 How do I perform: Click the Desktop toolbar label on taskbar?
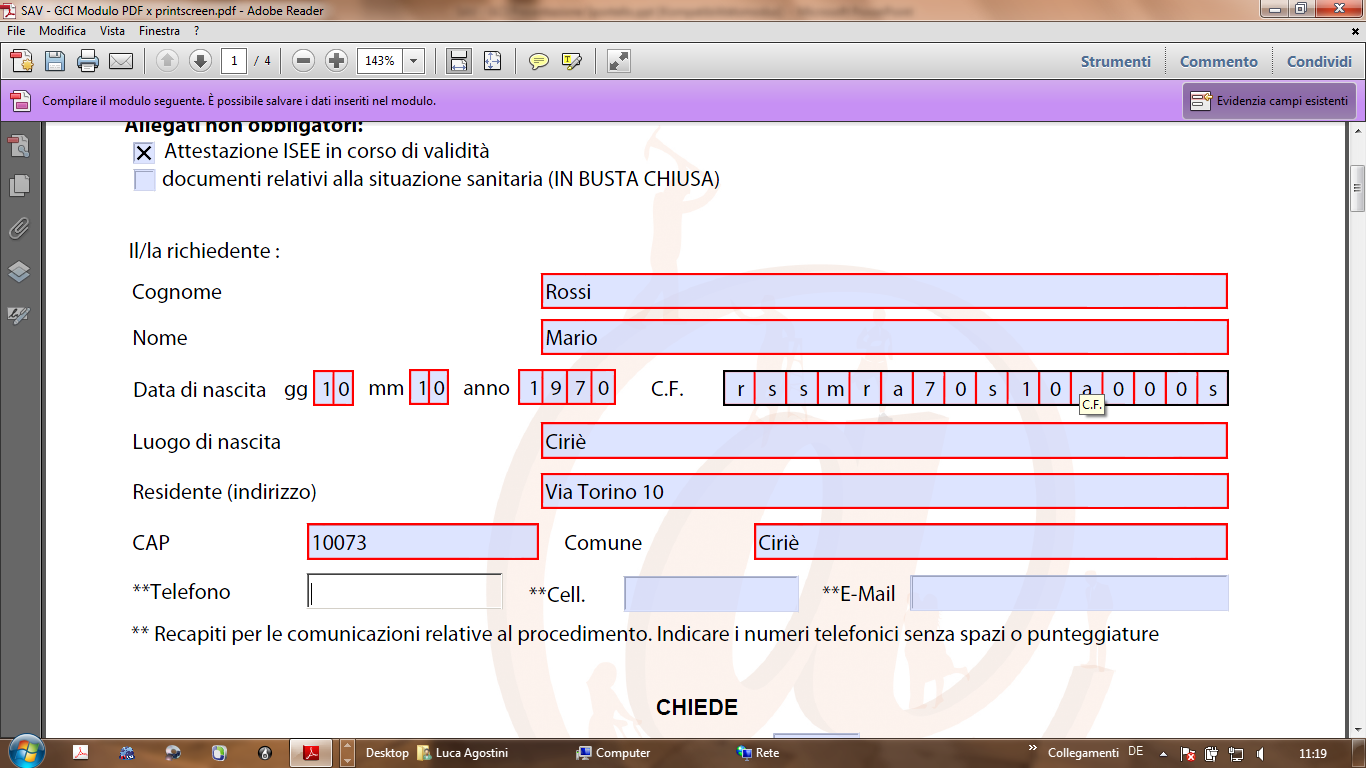(x=387, y=753)
